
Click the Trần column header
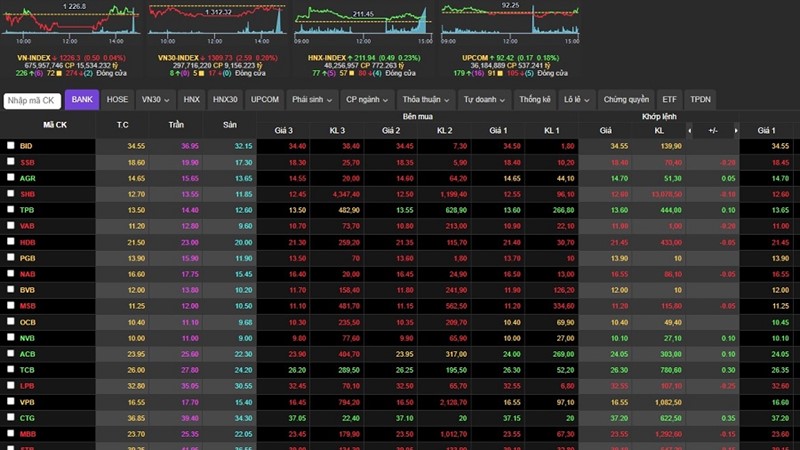(176, 124)
